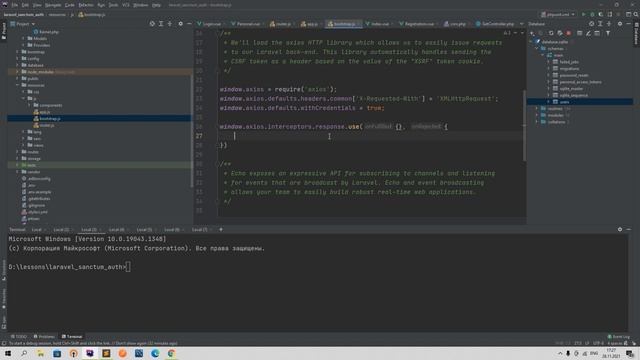The width and height of the screenshot is (640, 360).
Task: Place cursor on editor line 27
Action: tap(371, 136)
